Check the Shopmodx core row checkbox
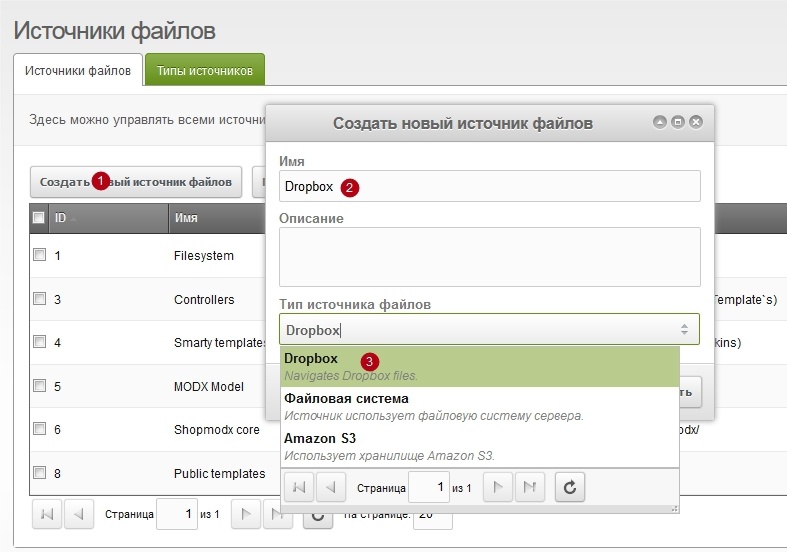787x552 pixels. tap(39, 429)
